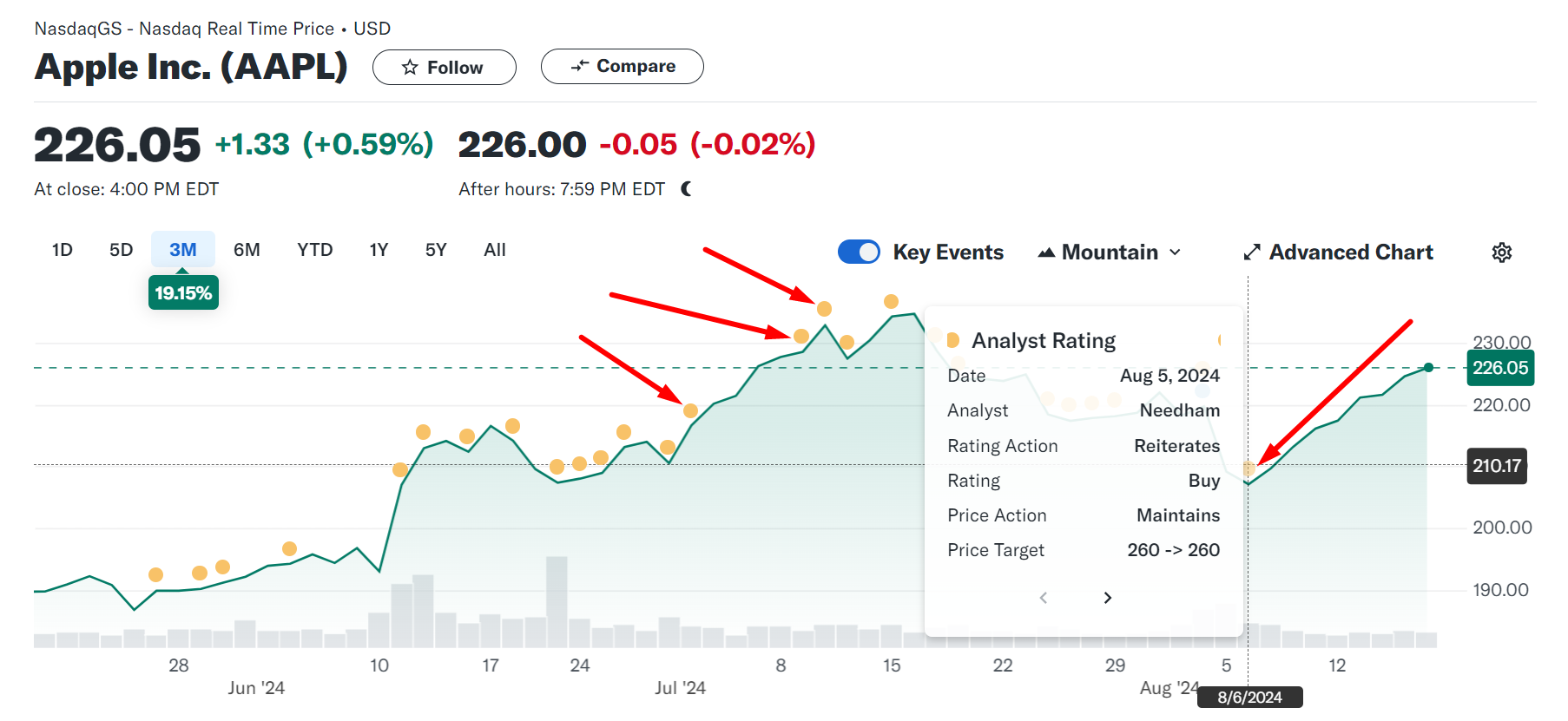1568x721 pixels.
Task: Click the compare arrows icon
Action: (580, 66)
